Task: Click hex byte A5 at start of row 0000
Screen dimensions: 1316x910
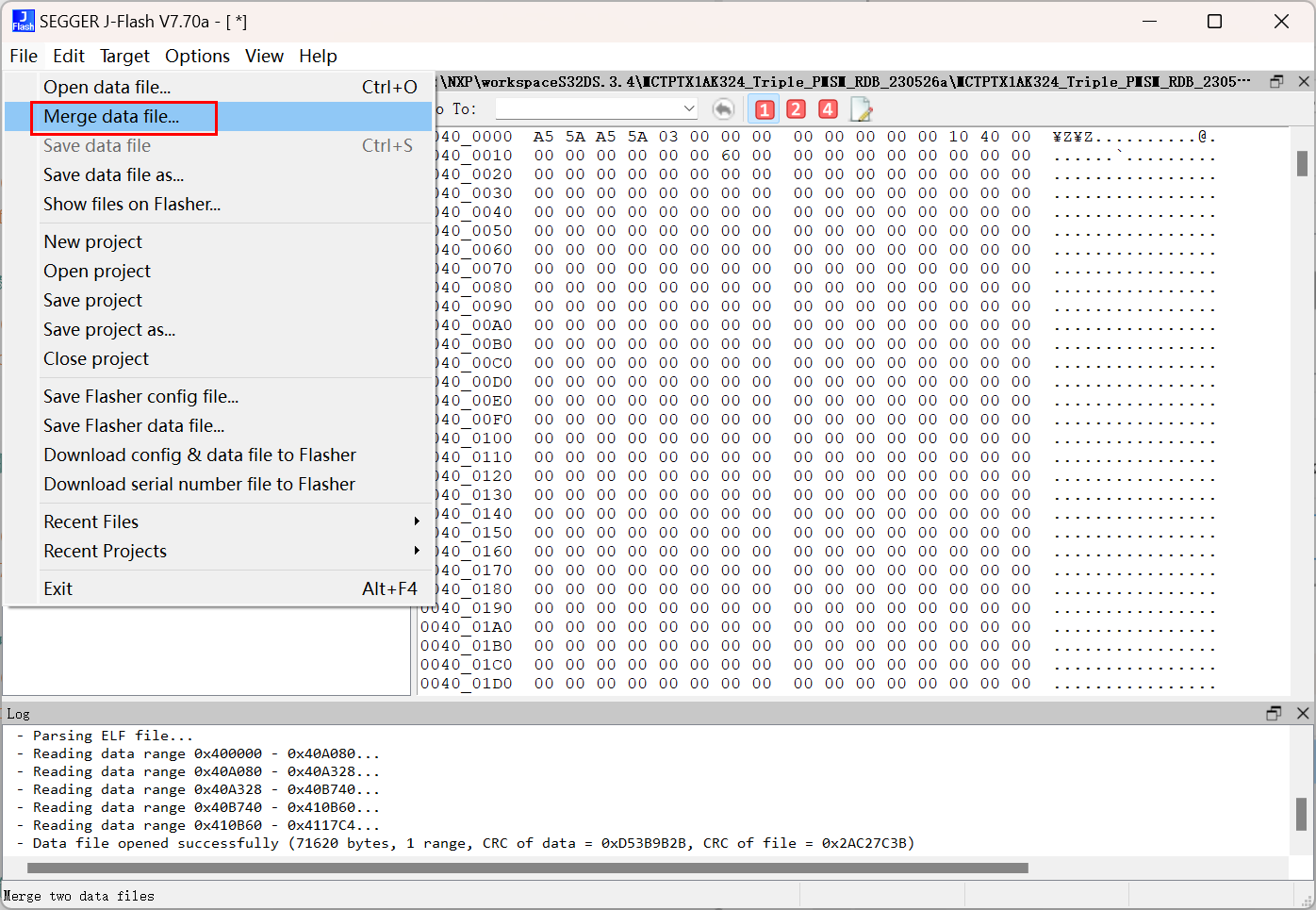Action: tap(544, 137)
